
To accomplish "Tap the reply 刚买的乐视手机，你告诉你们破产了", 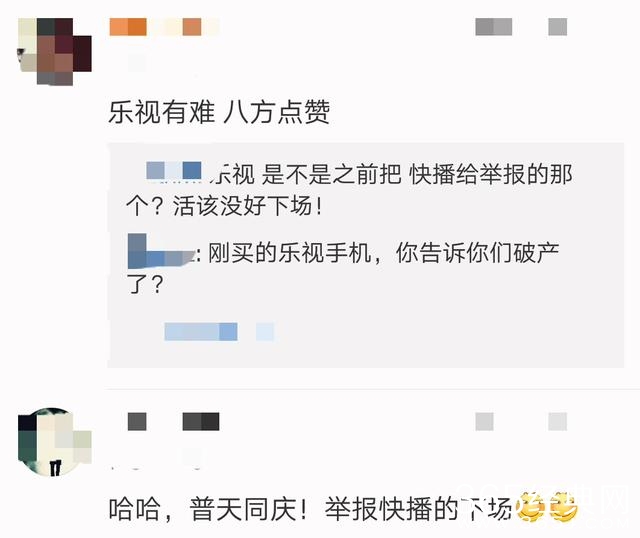I will [344, 267].
